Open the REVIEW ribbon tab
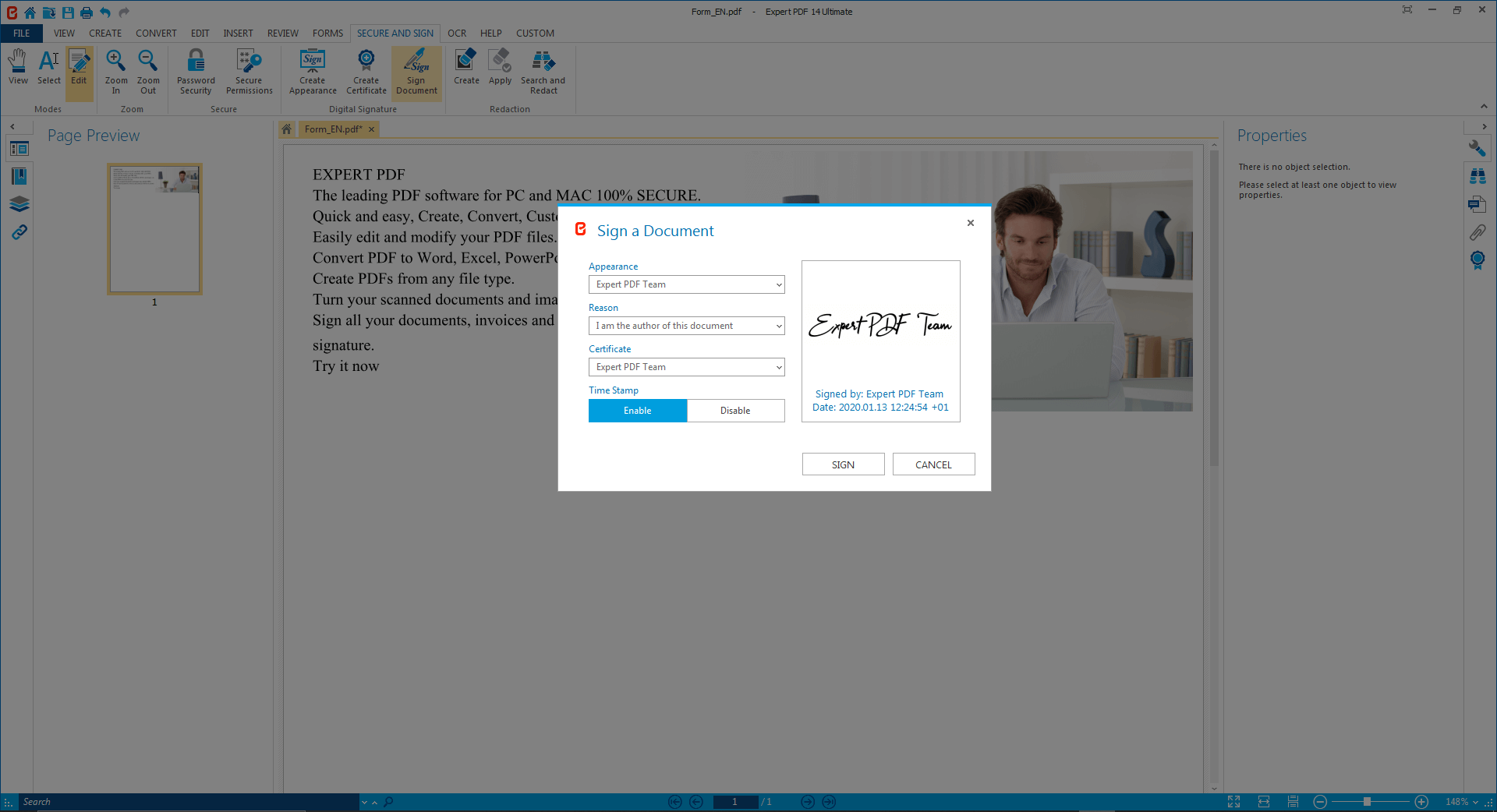 point(282,34)
